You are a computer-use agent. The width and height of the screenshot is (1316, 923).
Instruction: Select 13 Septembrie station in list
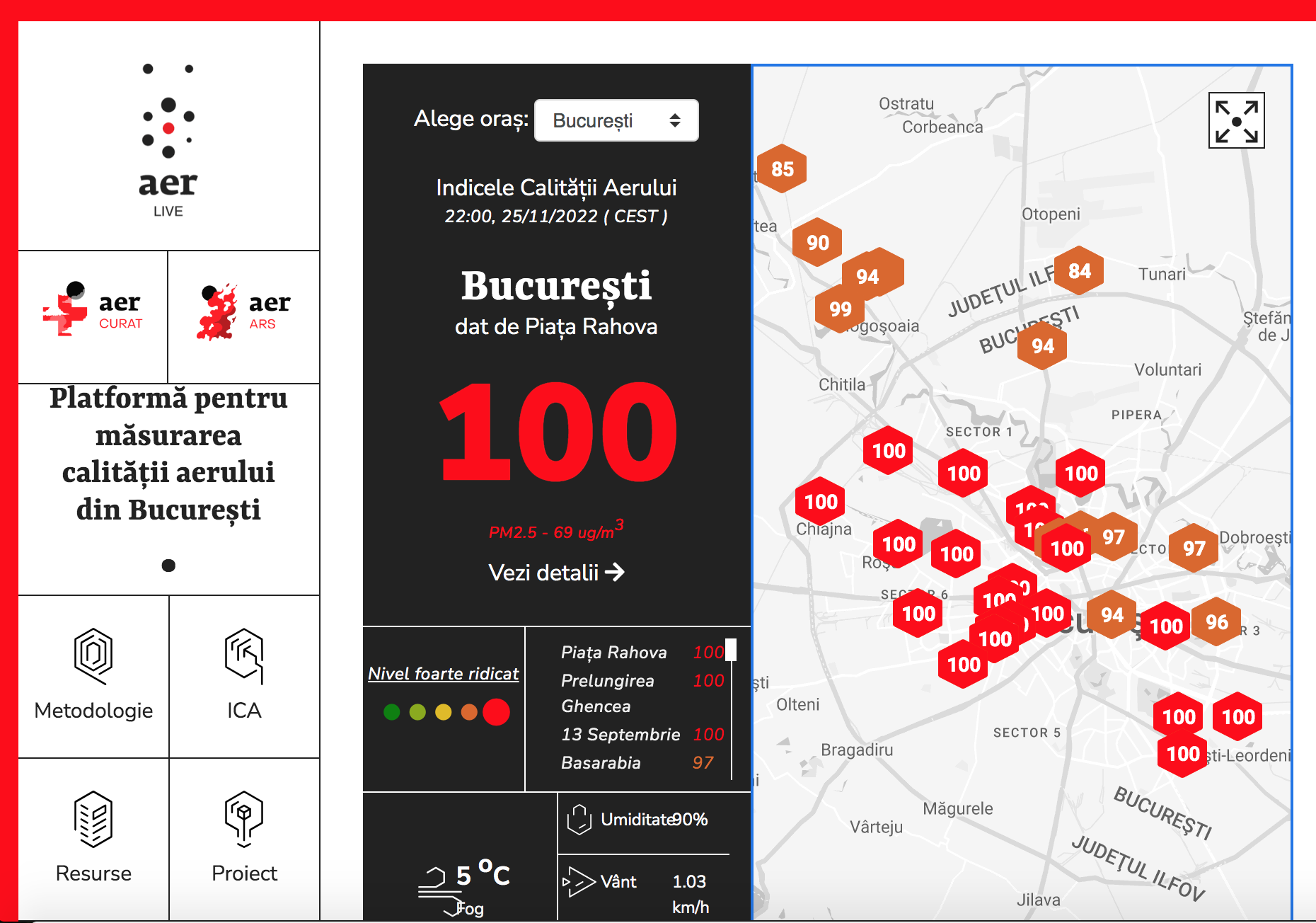click(621, 734)
